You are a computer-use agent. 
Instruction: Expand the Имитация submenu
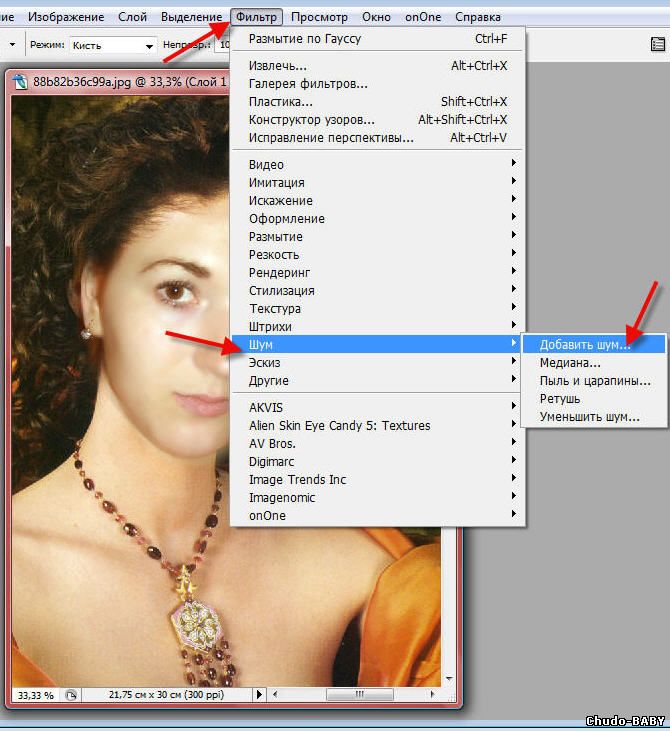pos(378,183)
